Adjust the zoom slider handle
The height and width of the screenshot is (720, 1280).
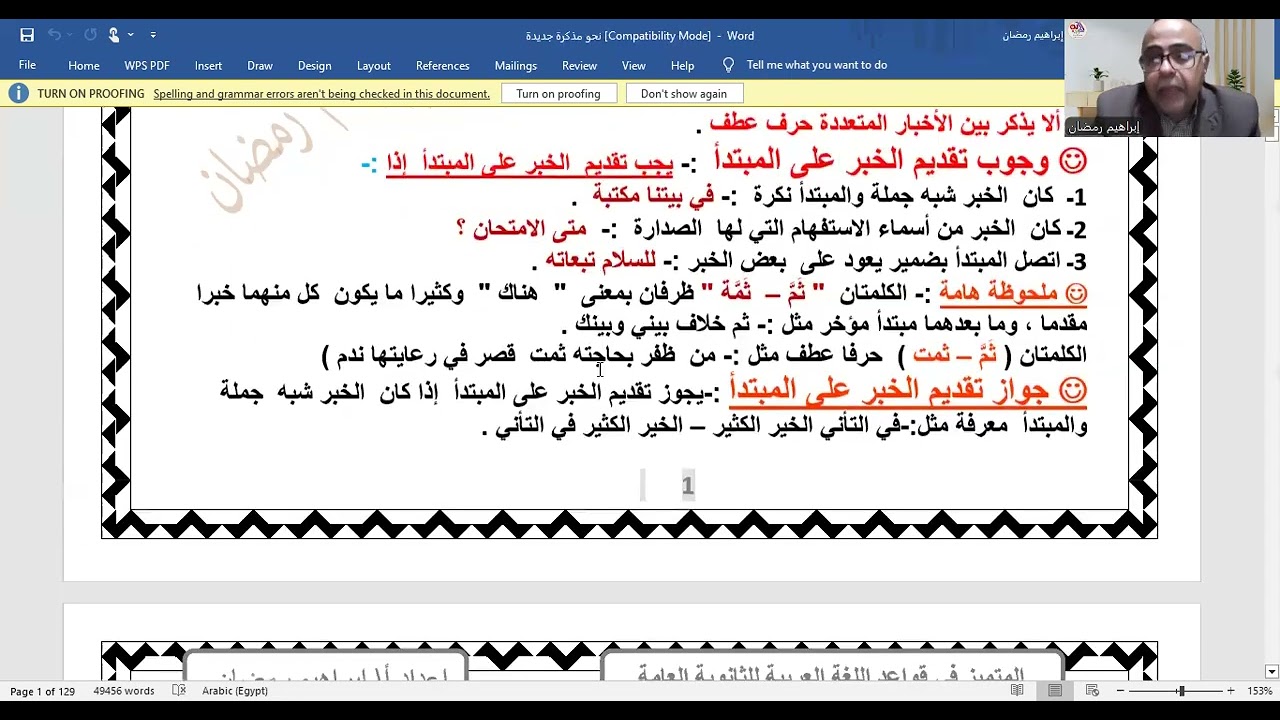(x=1181, y=691)
